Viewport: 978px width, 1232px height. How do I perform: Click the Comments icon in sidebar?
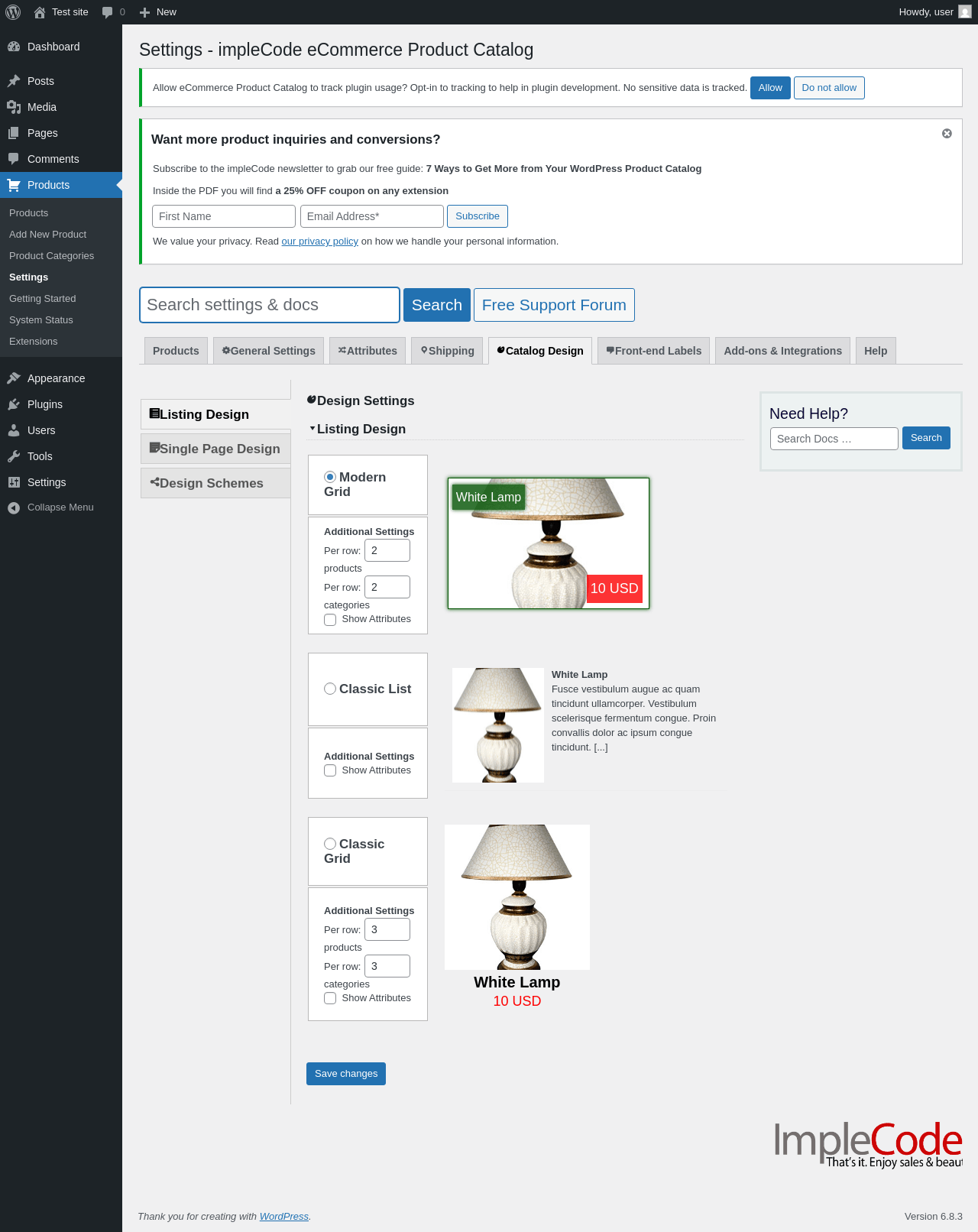[x=14, y=159]
